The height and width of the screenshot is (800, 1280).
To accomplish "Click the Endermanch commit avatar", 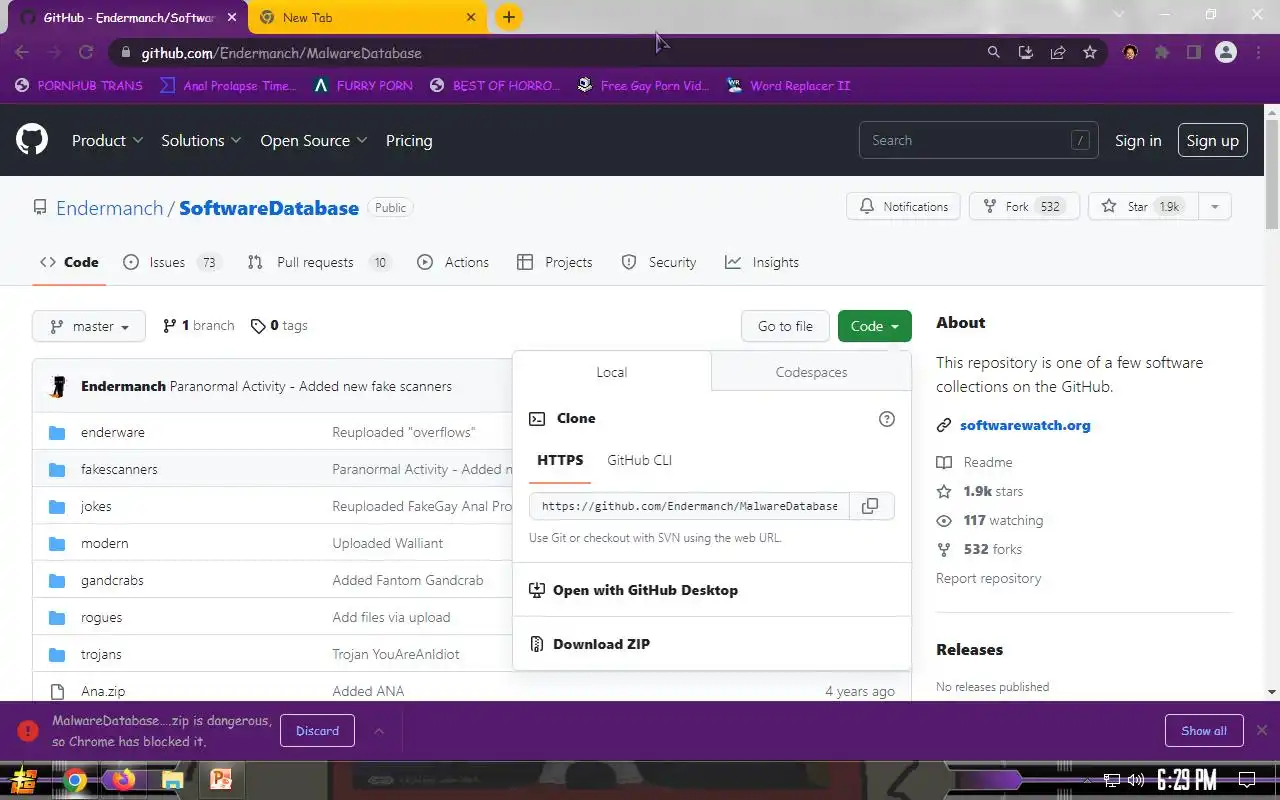I will [58, 386].
